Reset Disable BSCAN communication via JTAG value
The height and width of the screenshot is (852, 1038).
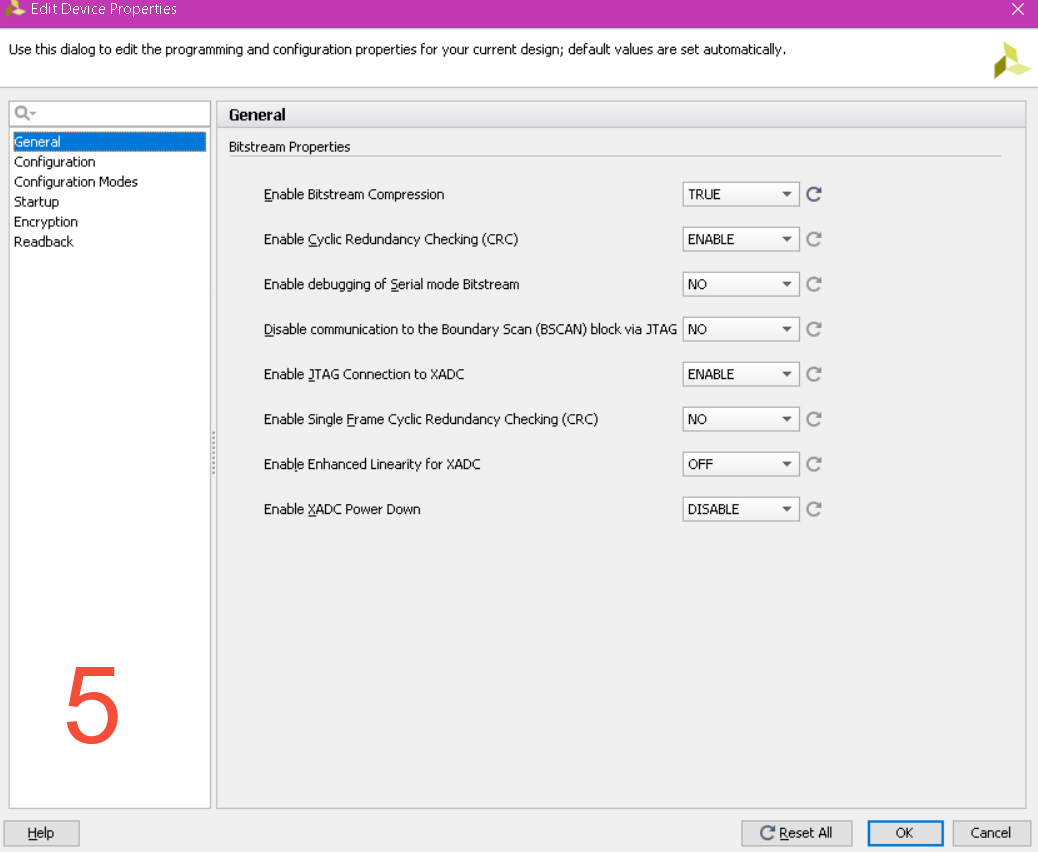(x=814, y=329)
